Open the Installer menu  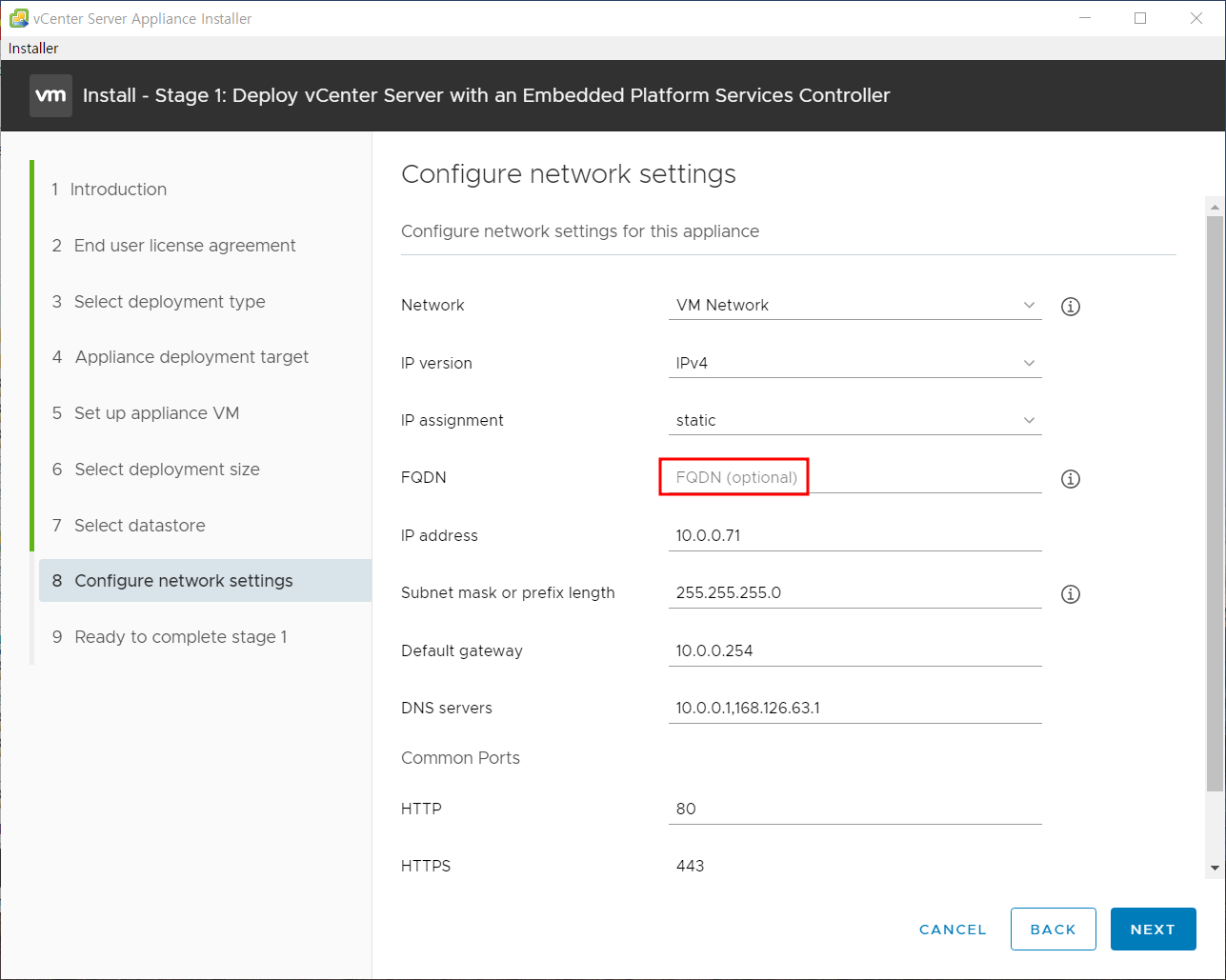(33, 48)
